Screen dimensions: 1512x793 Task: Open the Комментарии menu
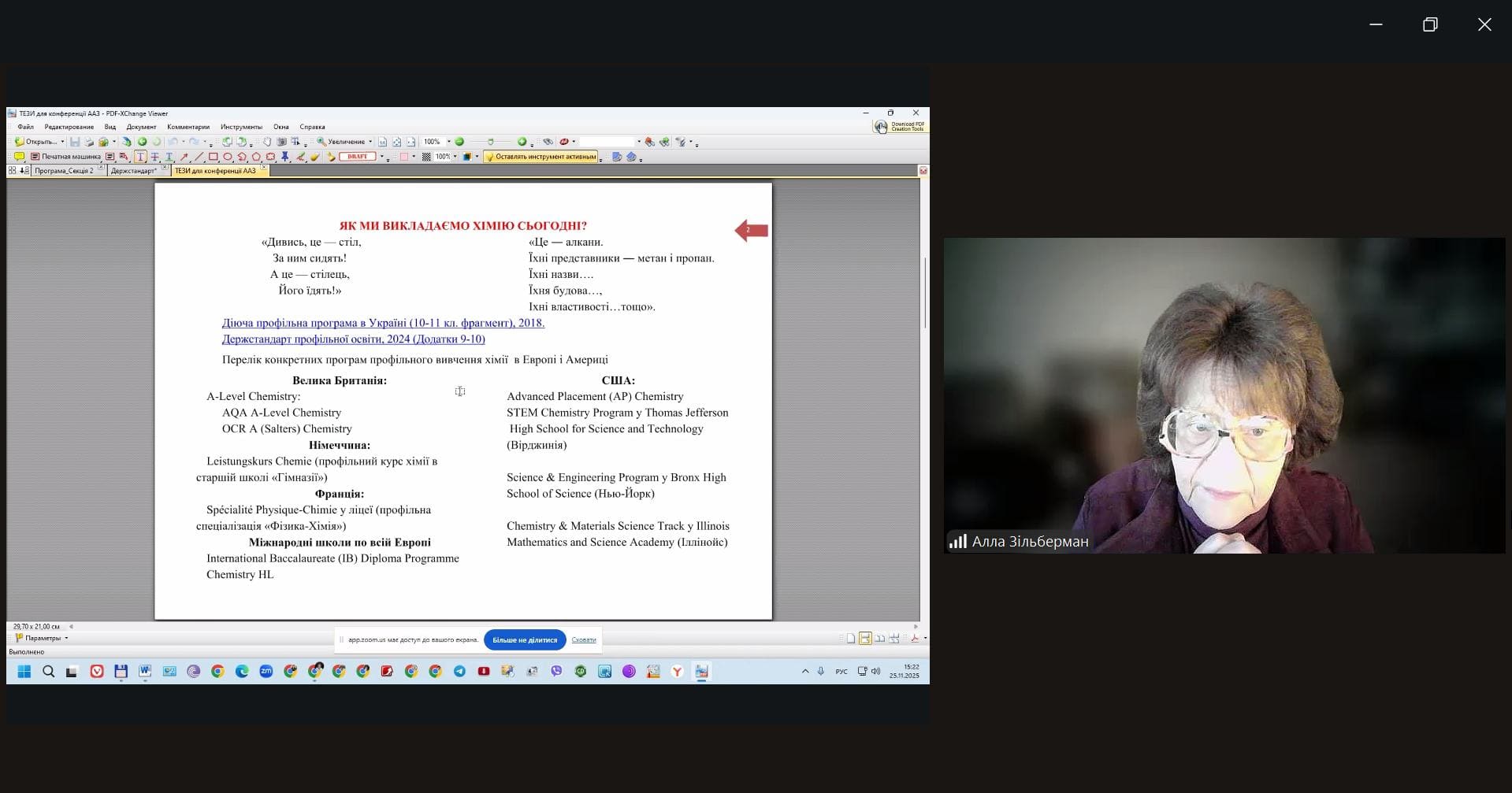point(188,127)
